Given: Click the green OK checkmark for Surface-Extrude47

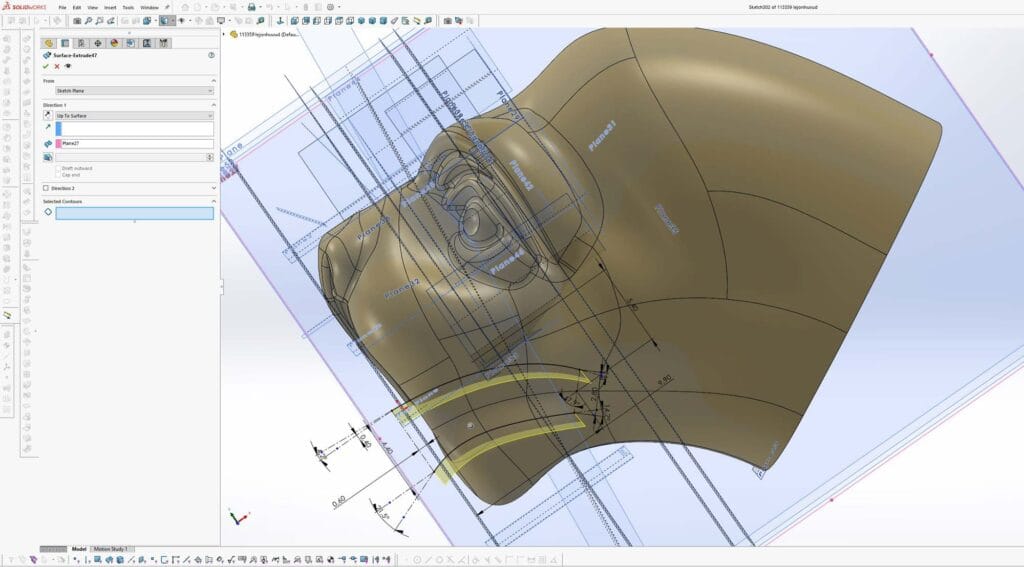Looking at the screenshot, I should (x=46, y=66).
